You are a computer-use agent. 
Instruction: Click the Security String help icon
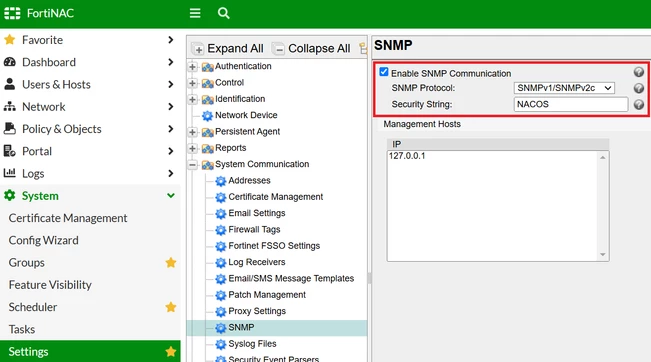pyautogui.click(x=639, y=104)
